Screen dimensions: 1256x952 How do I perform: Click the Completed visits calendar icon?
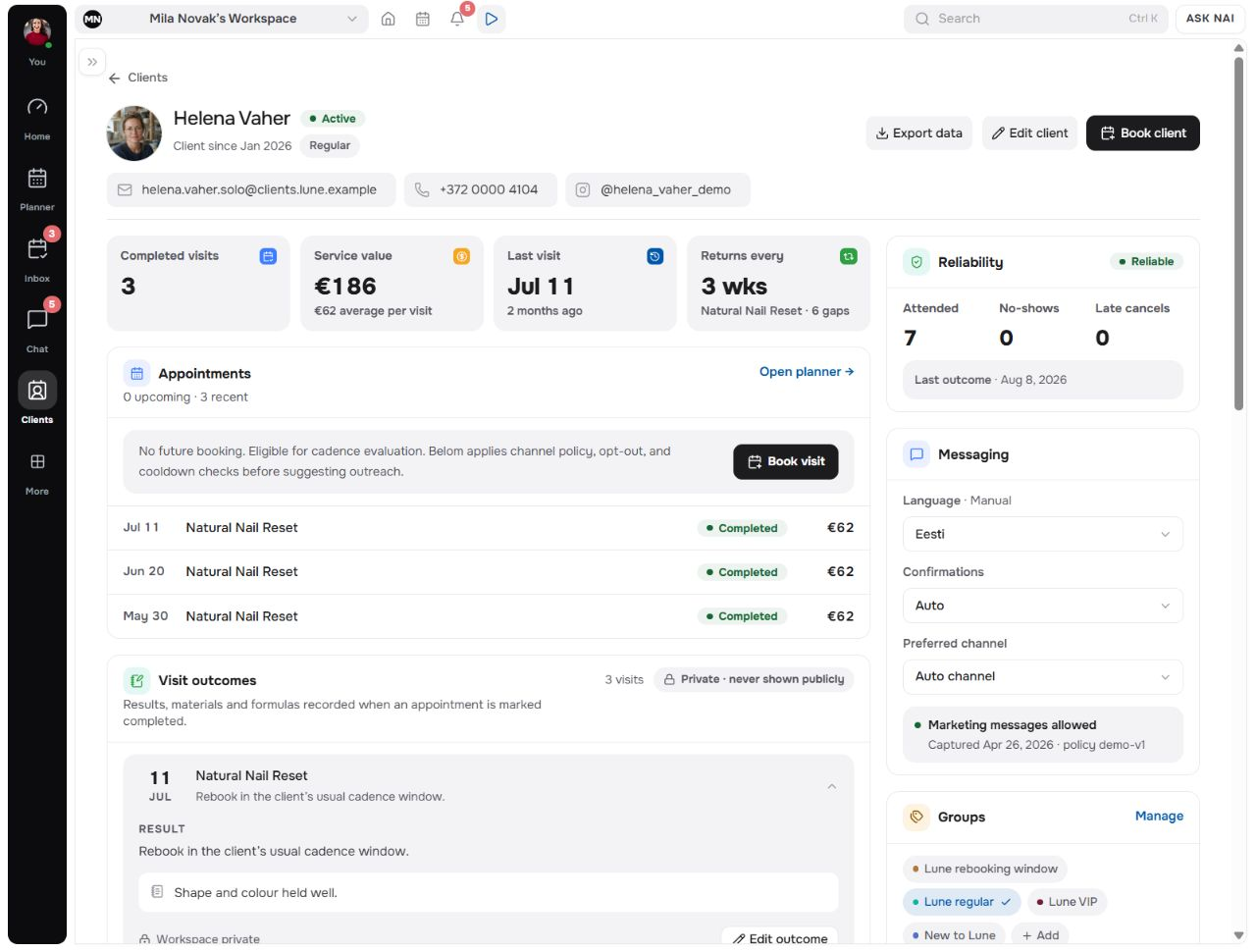268,256
